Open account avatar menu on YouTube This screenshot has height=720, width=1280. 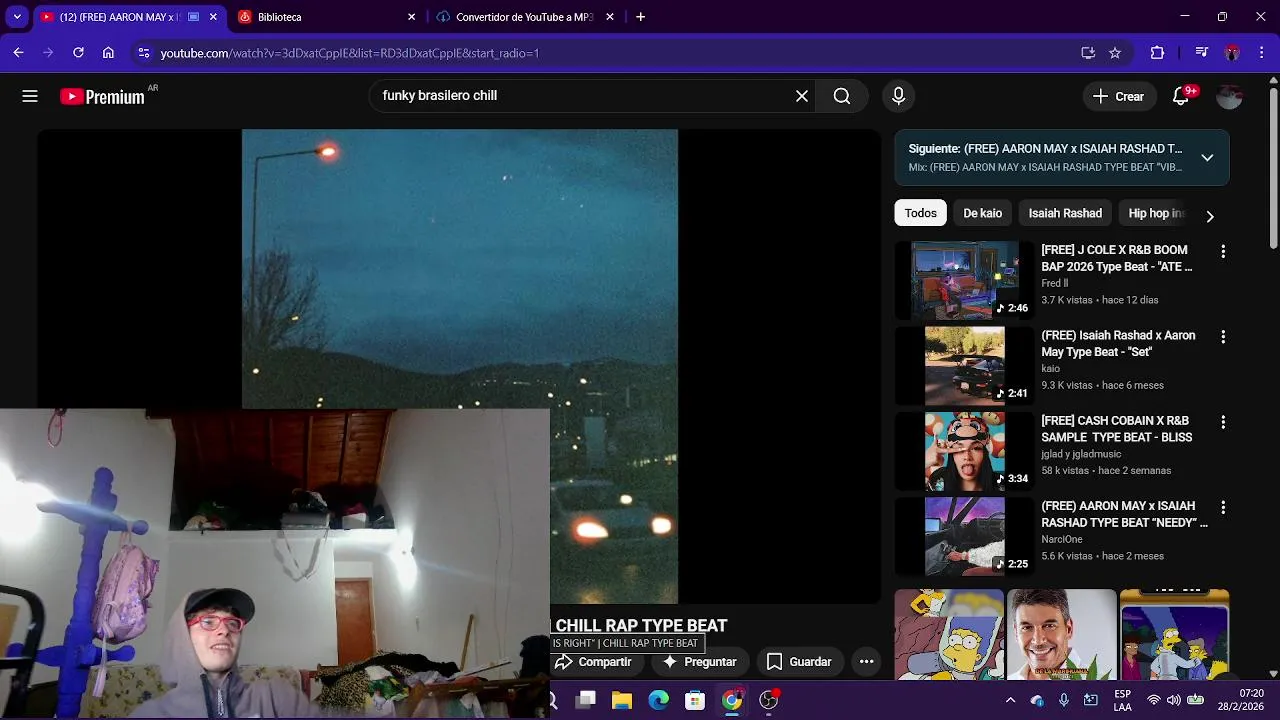[1229, 96]
